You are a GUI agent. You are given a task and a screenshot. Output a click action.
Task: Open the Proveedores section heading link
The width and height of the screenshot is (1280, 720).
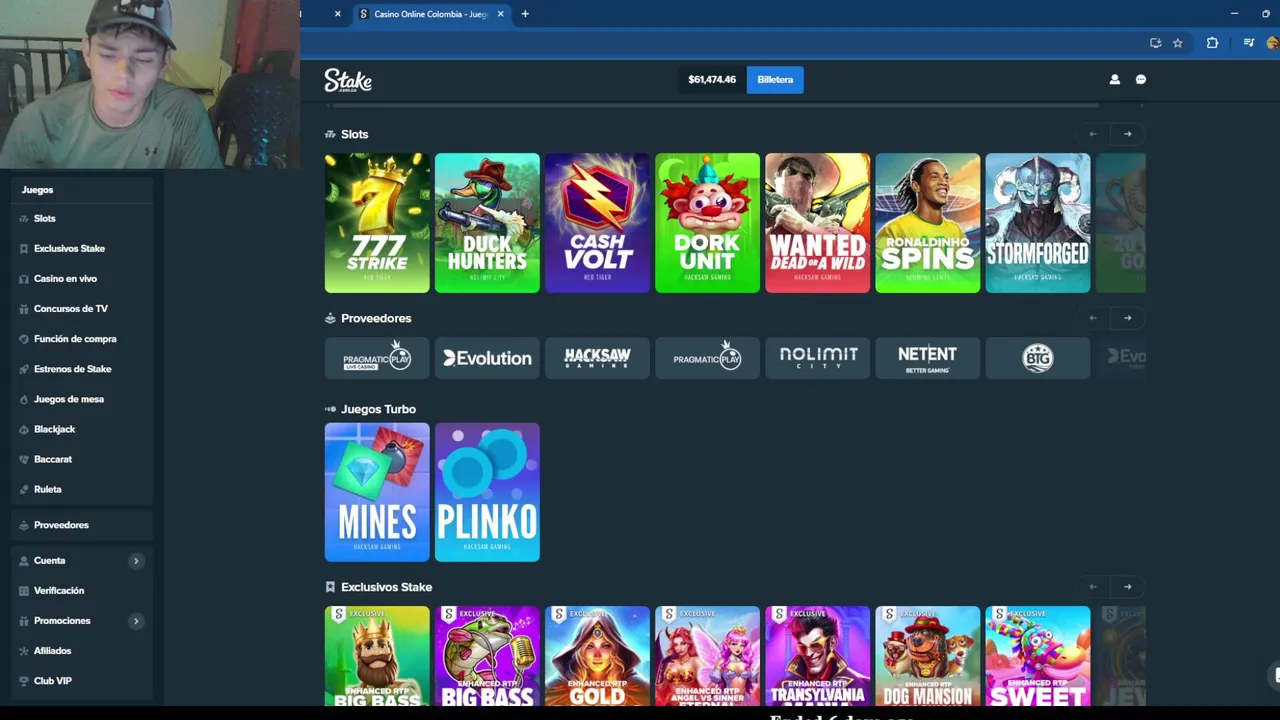pyautogui.click(x=376, y=318)
